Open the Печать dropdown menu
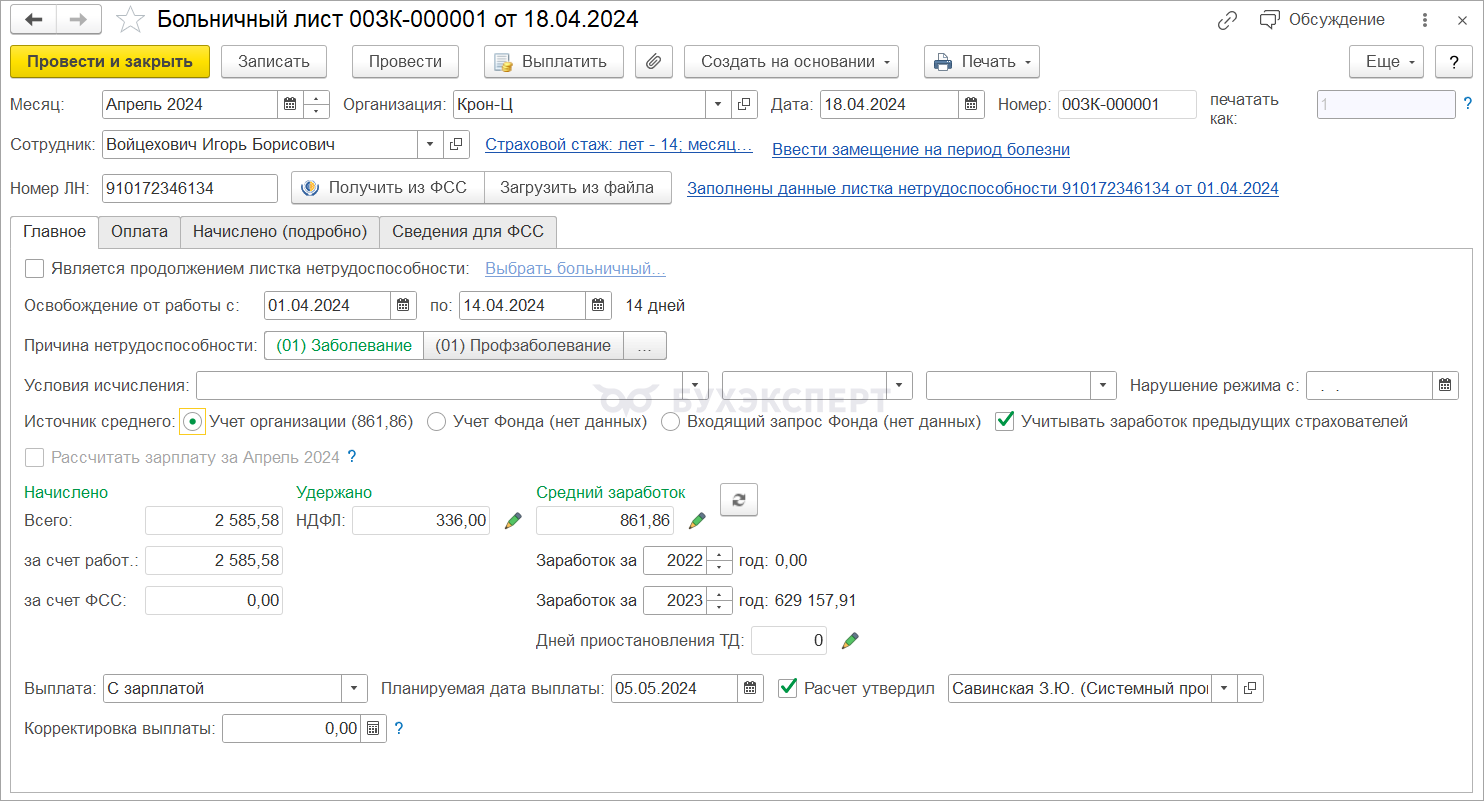1484x801 pixels. click(982, 61)
